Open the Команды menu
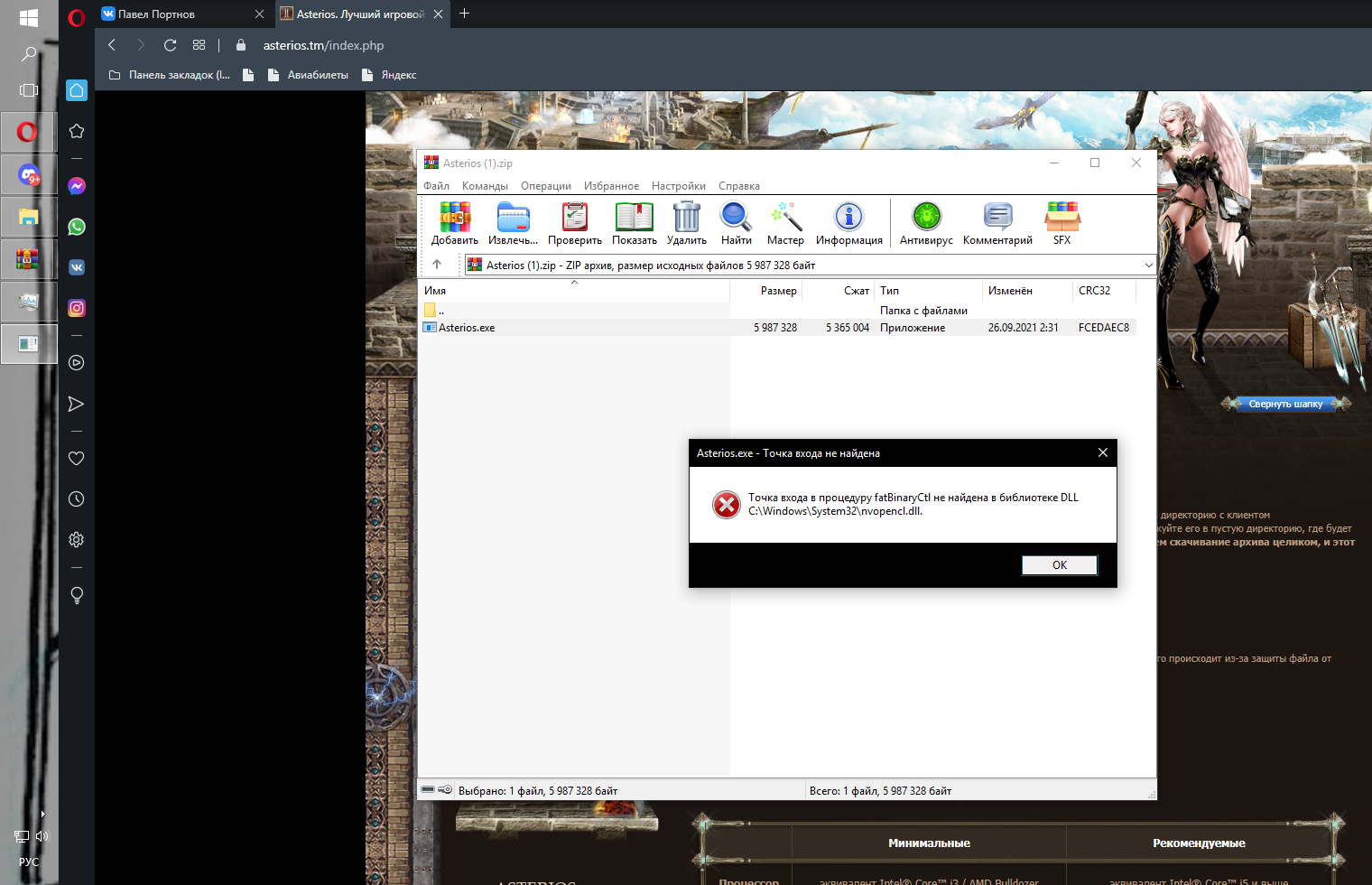 coord(485,186)
